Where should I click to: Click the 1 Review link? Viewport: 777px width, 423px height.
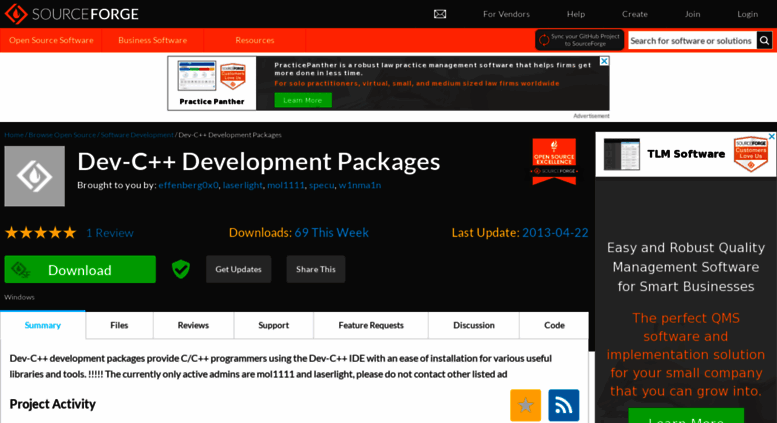coord(110,233)
